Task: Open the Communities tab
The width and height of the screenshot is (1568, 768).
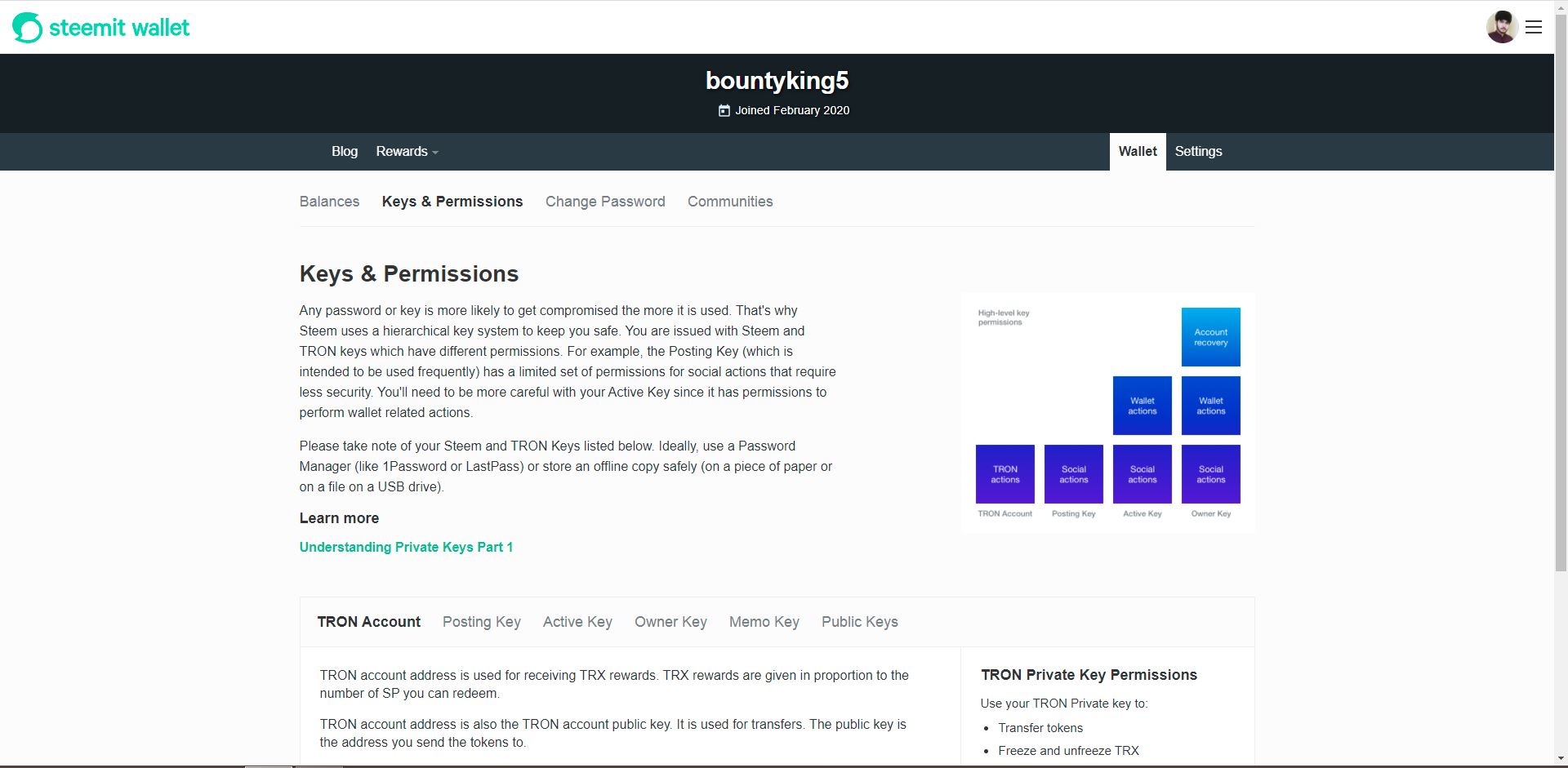Action: (x=730, y=202)
